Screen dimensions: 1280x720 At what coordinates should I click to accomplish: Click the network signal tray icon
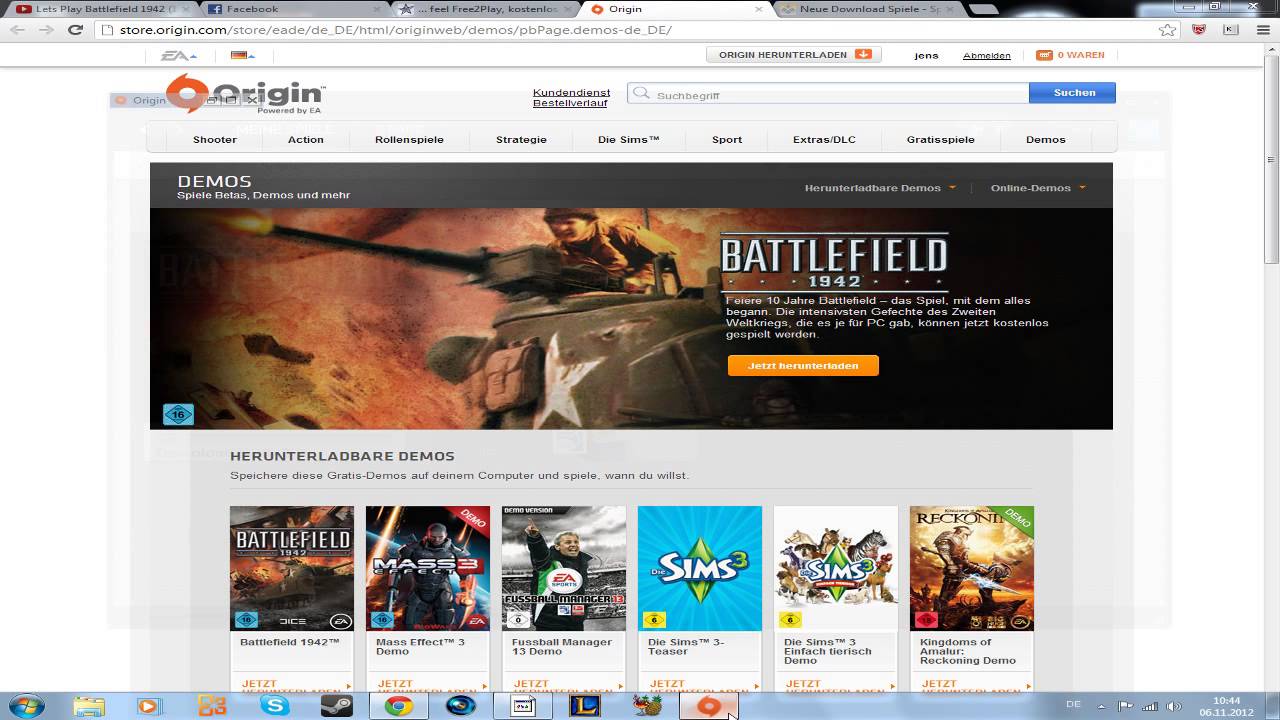coord(1149,705)
